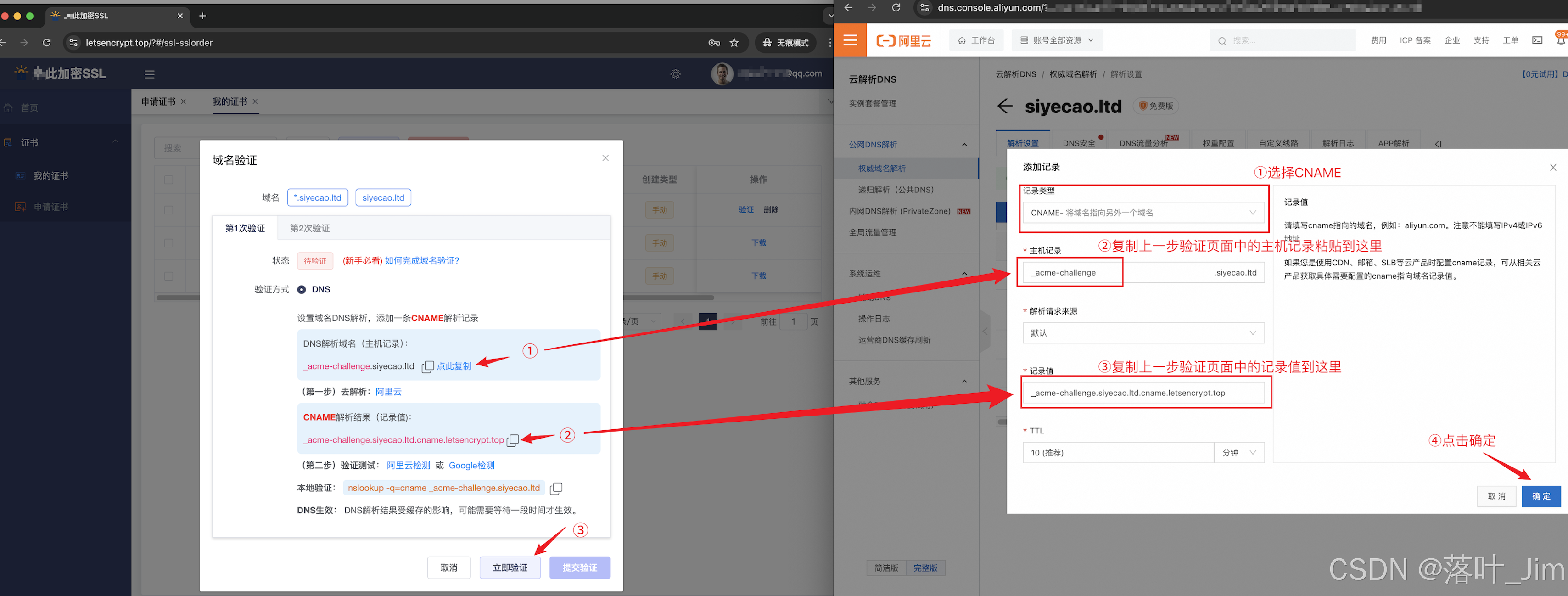
Task: Change the TTL unit 分钟 dropdown
Action: 1239,453
